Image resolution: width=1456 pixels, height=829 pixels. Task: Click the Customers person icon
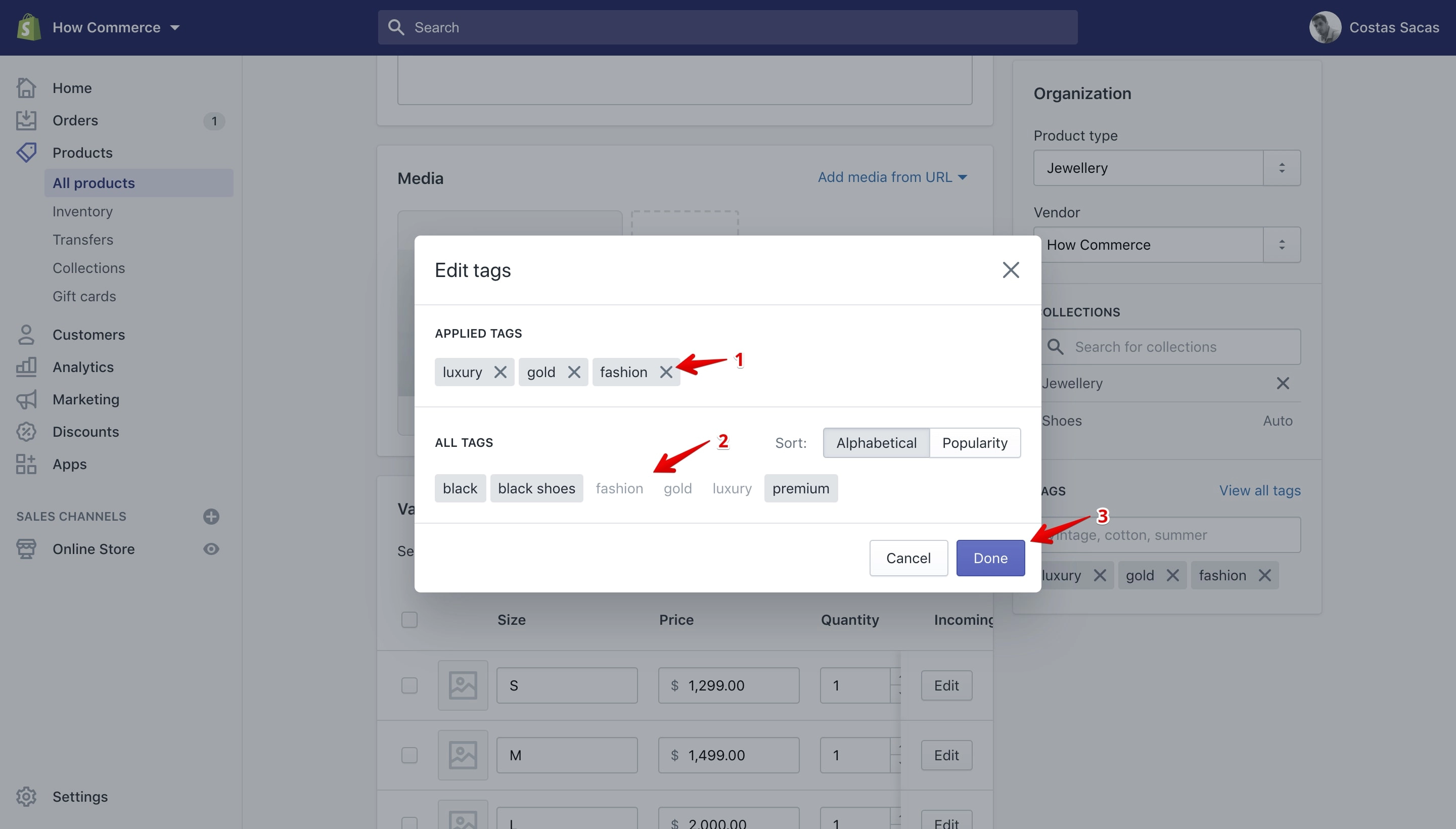26,335
